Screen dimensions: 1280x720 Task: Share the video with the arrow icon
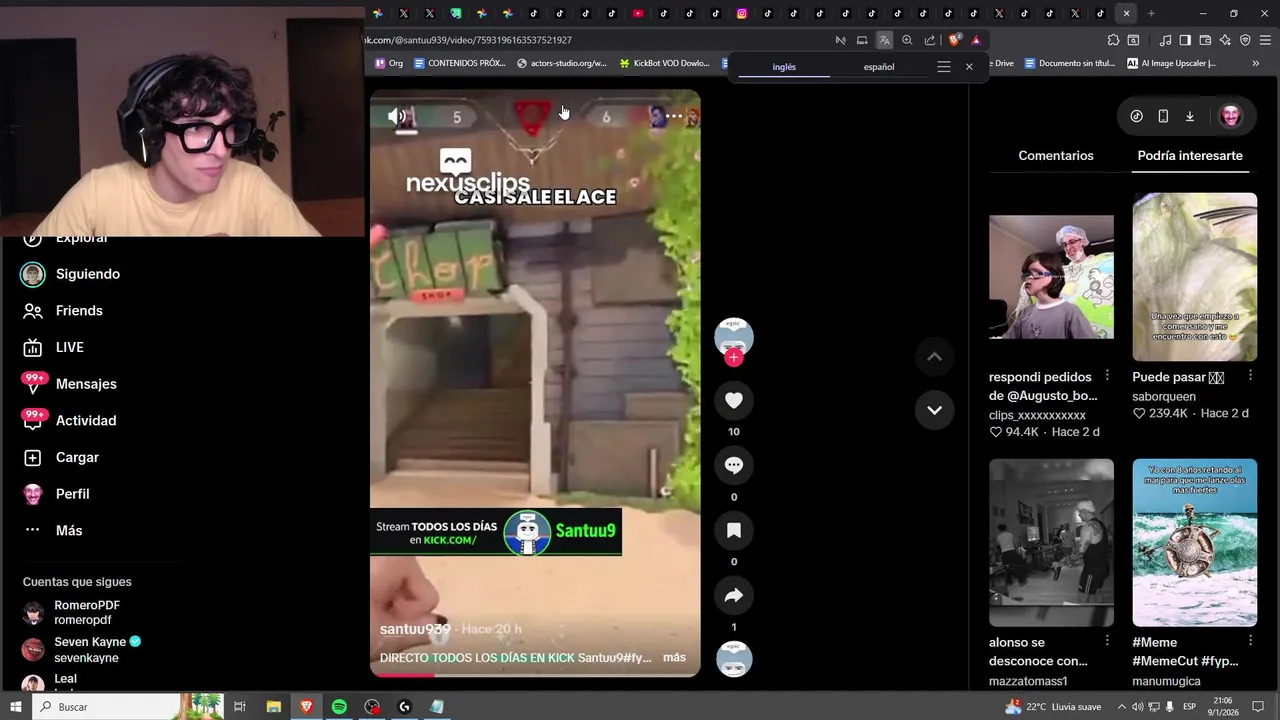[734, 595]
